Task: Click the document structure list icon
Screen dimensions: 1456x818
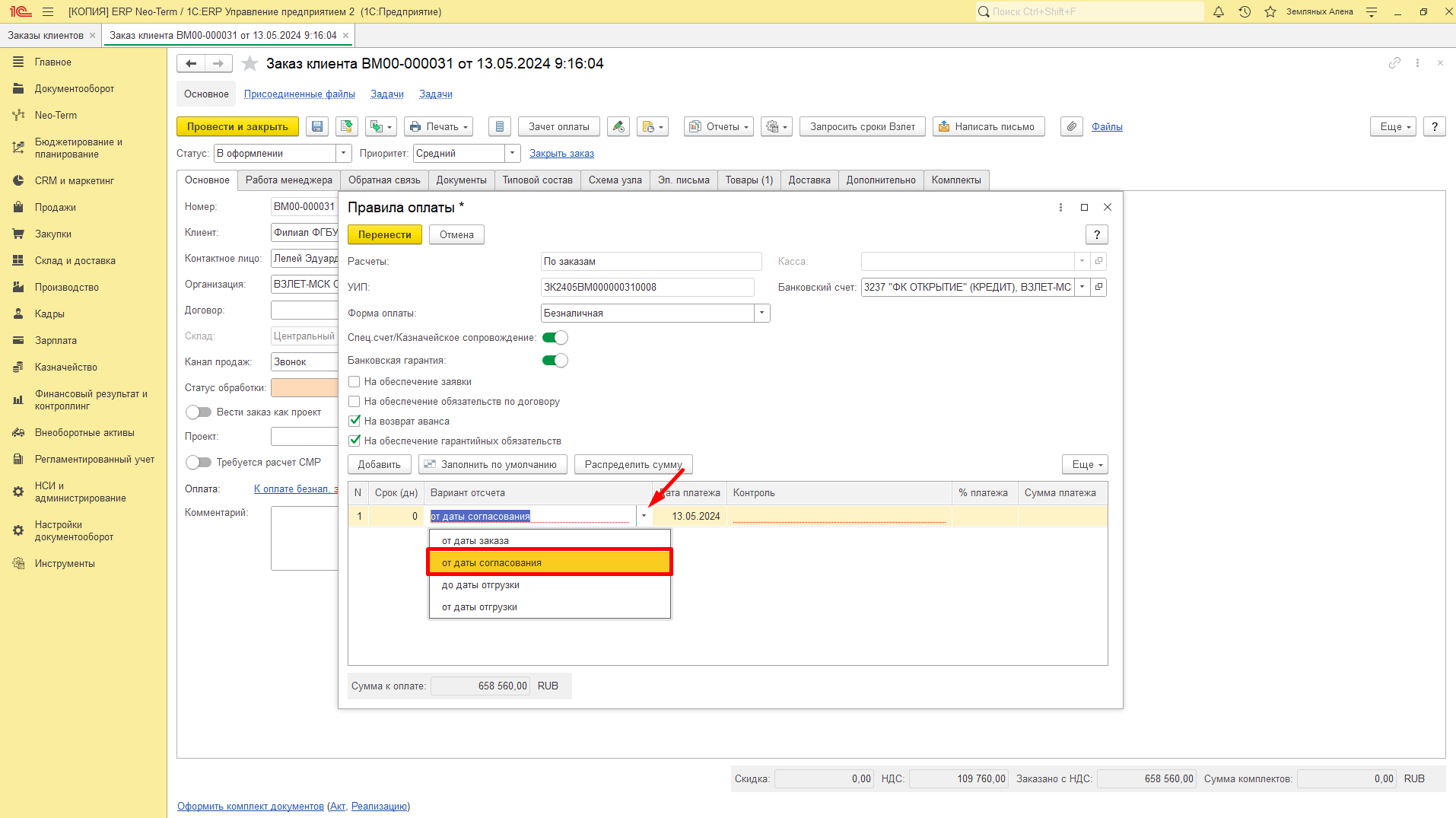Action: pos(499,126)
